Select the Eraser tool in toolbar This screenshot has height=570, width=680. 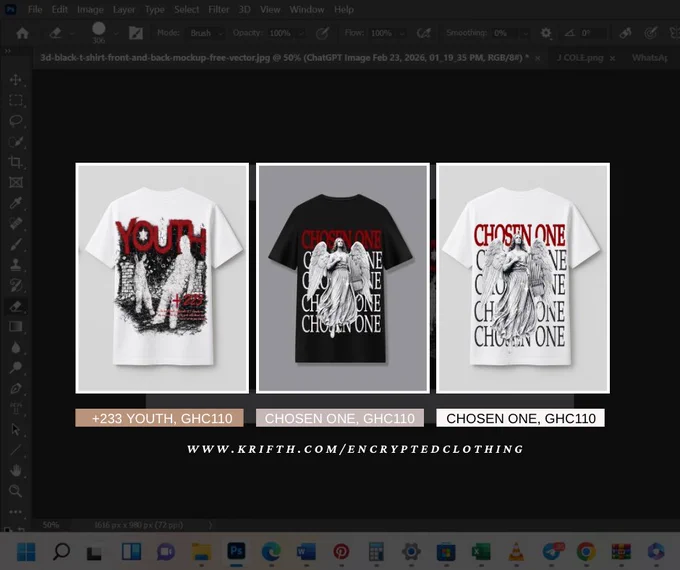[16, 306]
